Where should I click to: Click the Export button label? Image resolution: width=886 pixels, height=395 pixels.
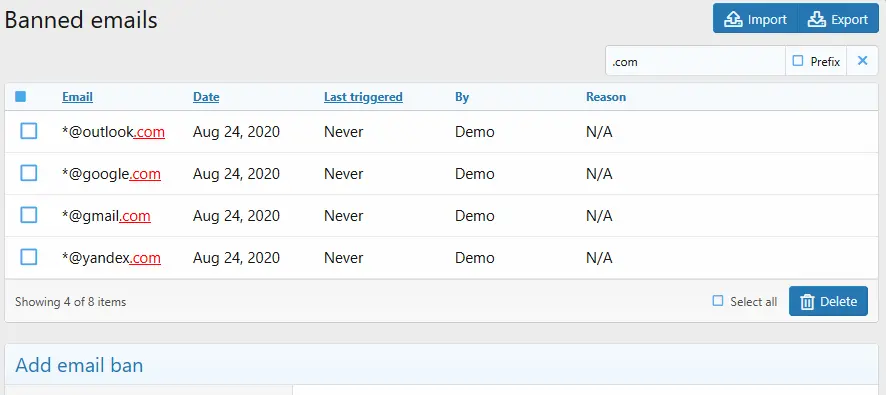point(849,20)
